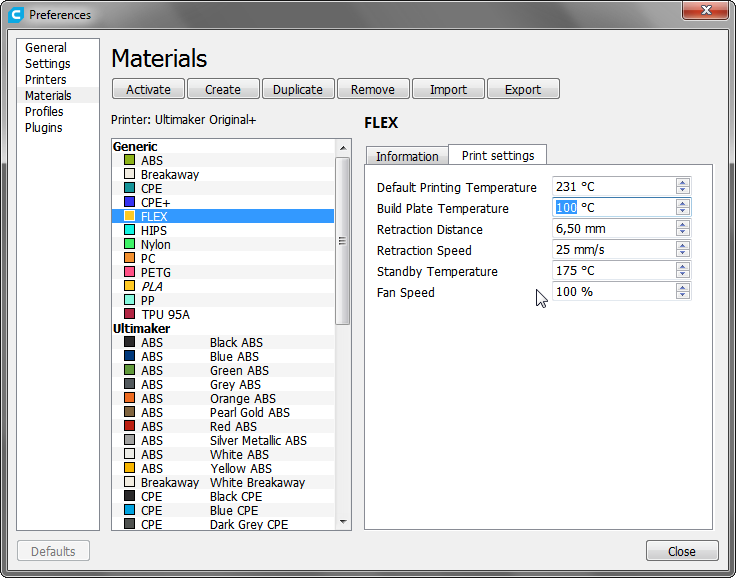Increase Retraction Distance with up arrow

(x=682, y=225)
